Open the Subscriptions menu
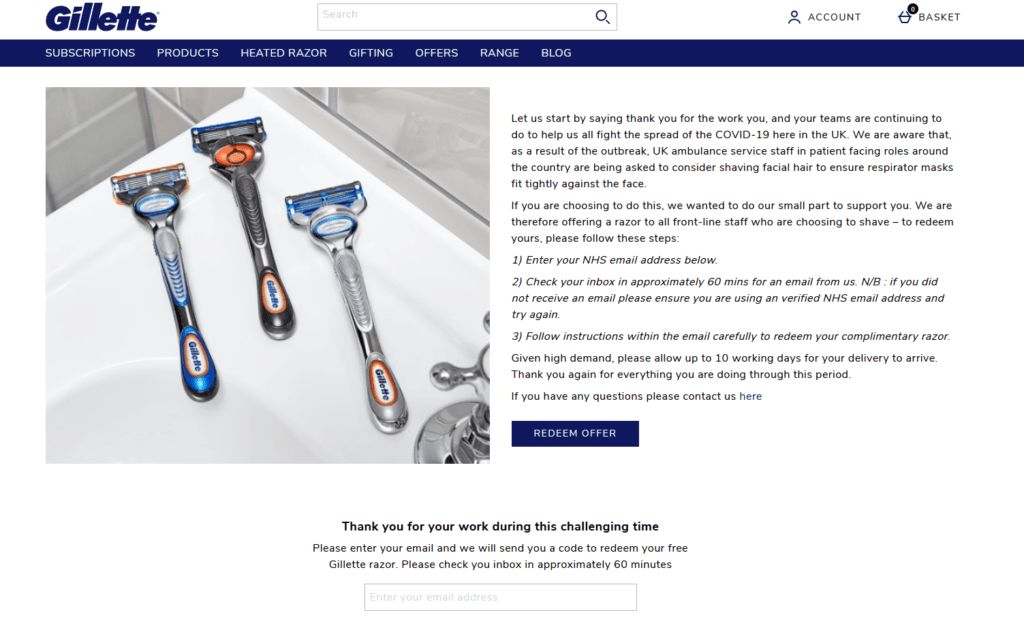1024x617 pixels. point(90,53)
